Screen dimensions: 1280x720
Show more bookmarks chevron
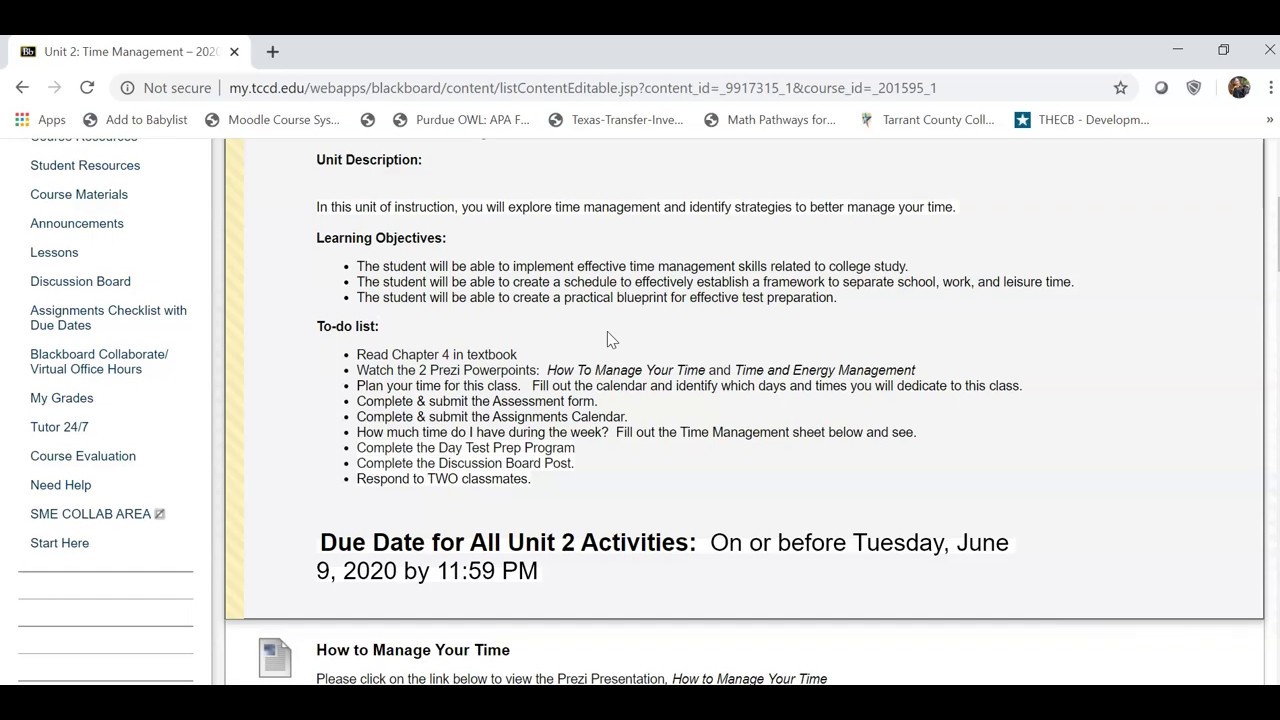point(1270,120)
